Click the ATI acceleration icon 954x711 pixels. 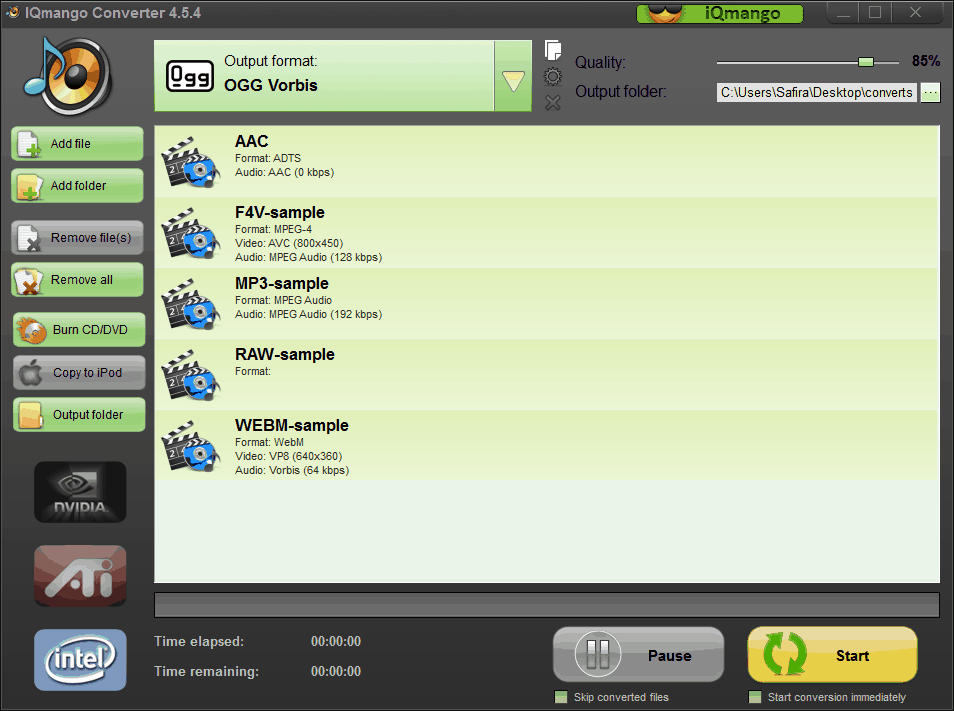[80, 575]
